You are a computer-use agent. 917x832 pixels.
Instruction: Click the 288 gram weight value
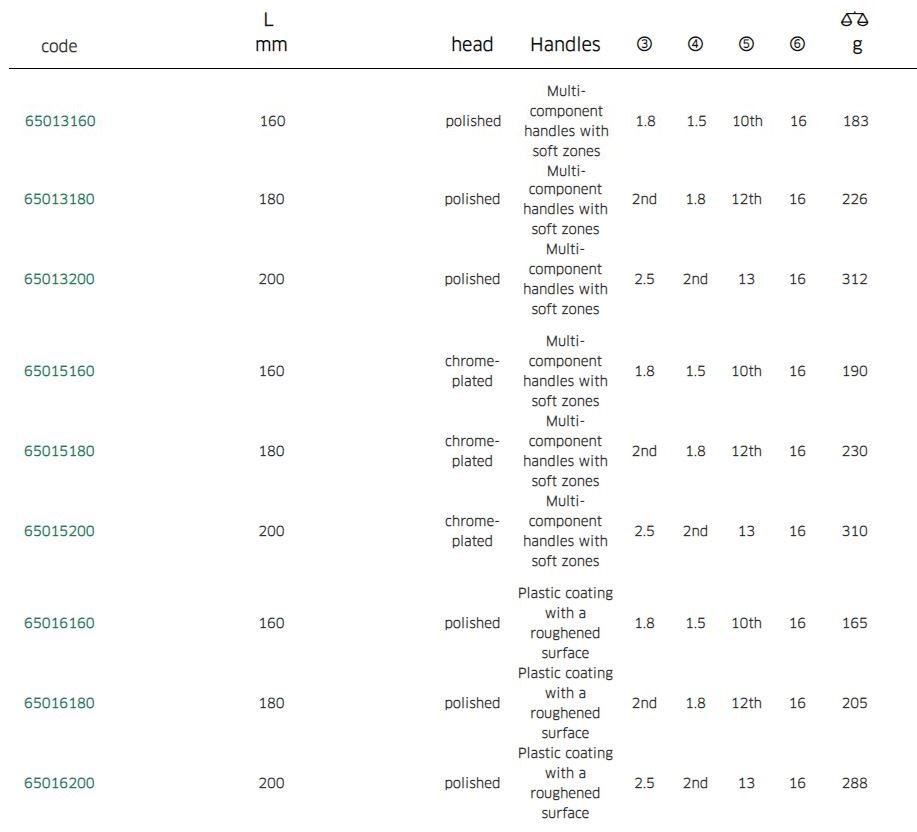[x=856, y=783]
